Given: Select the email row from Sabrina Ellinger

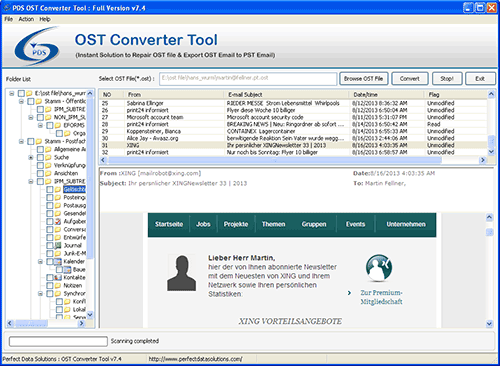Looking at the screenshot, I should coord(293,103).
